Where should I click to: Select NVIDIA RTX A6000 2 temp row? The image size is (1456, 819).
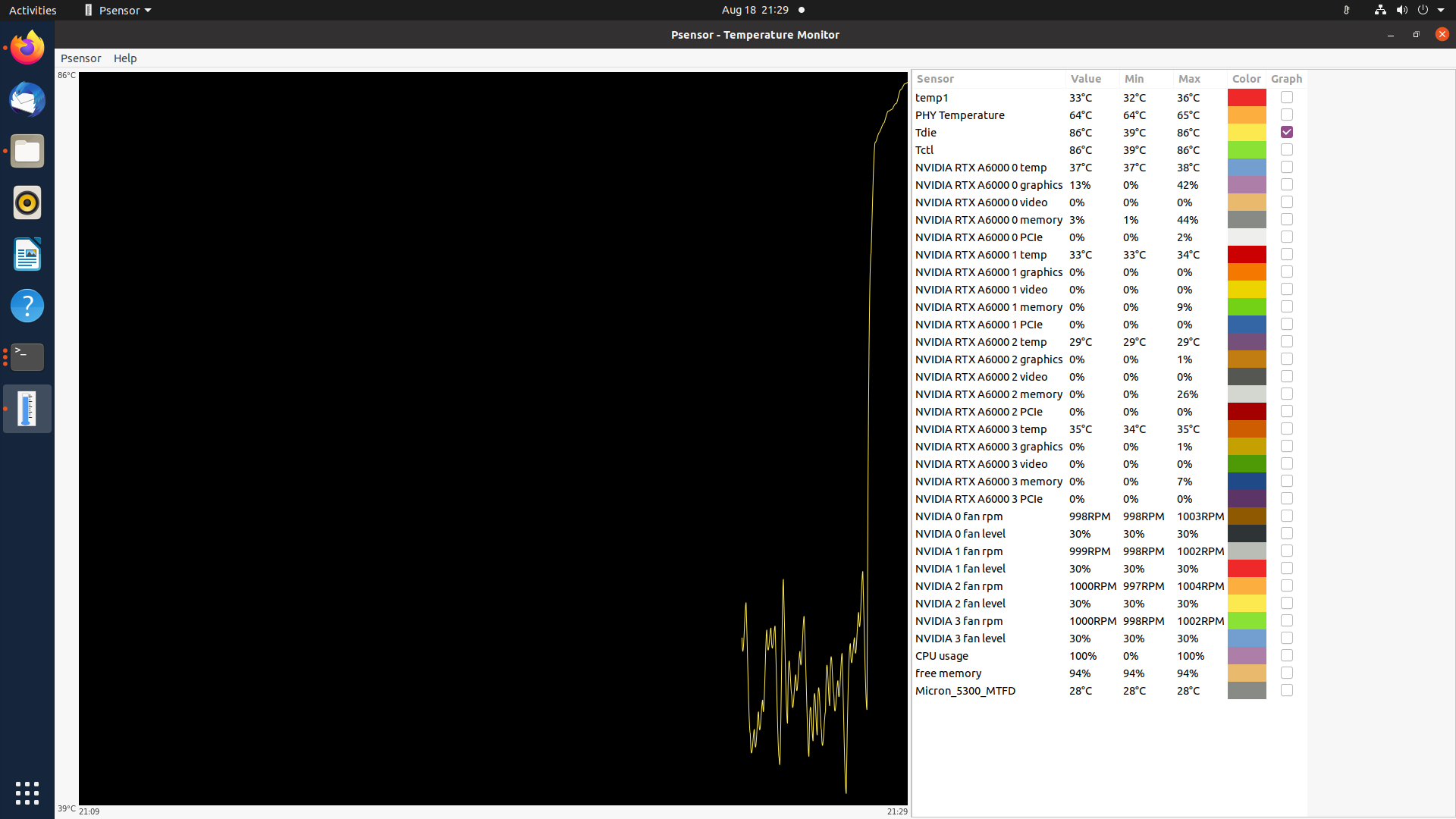1109,341
